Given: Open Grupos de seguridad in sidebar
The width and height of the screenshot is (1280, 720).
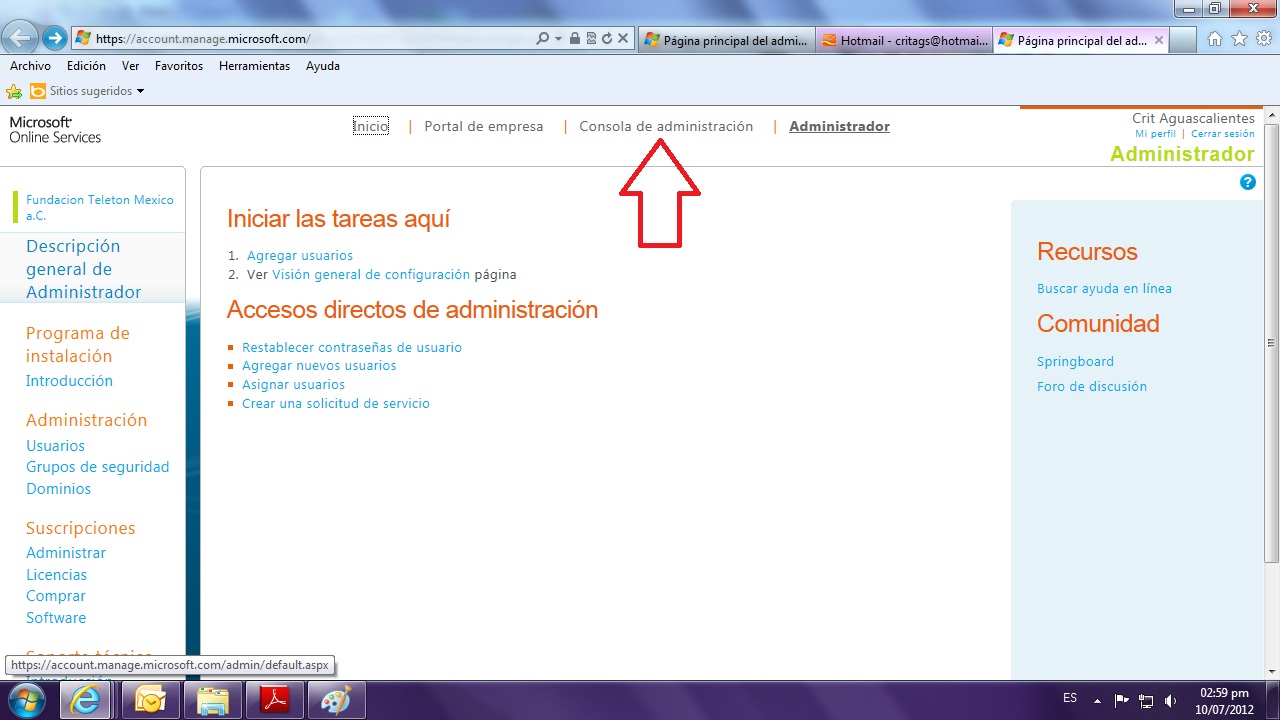Looking at the screenshot, I should (98, 467).
